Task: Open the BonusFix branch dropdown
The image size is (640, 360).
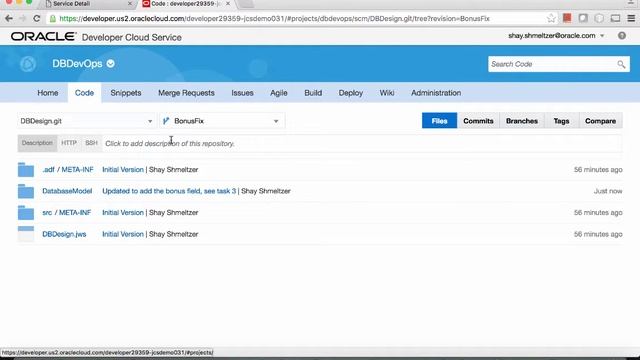Action: click(x=222, y=121)
